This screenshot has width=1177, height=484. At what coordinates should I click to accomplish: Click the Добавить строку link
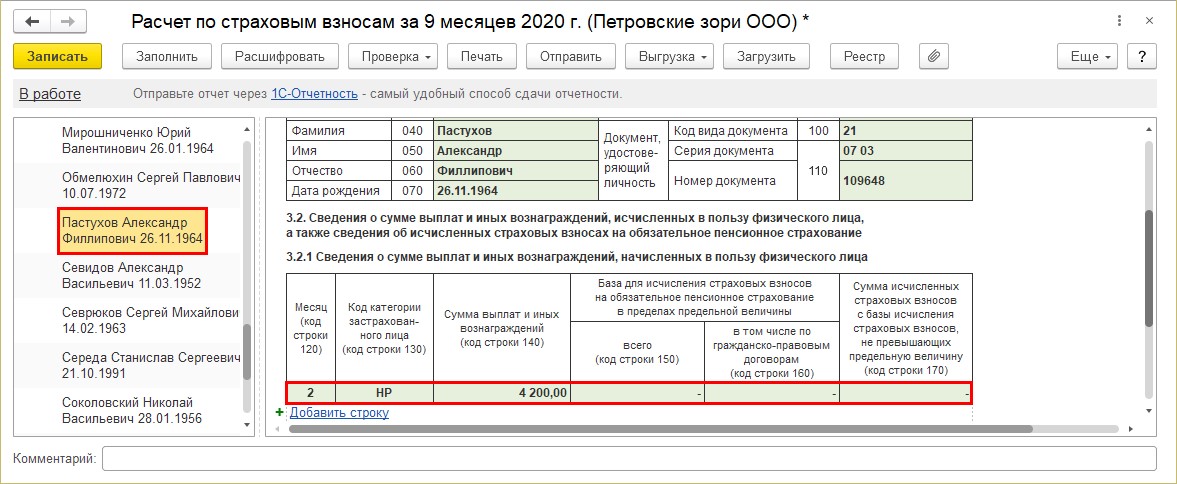(x=339, y=412)
